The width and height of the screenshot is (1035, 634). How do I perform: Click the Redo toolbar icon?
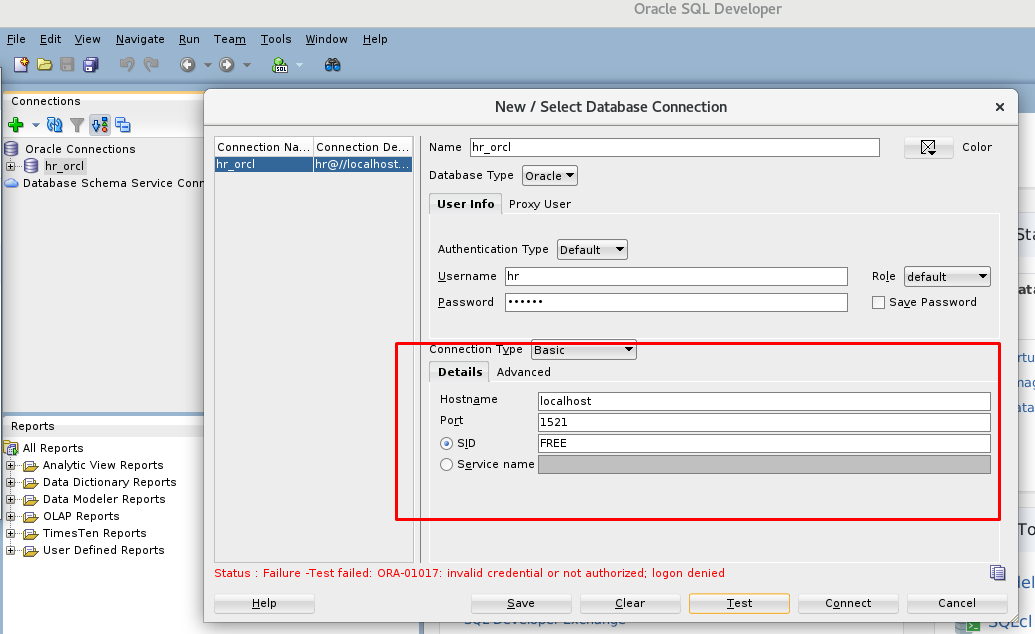coord(151,64)
